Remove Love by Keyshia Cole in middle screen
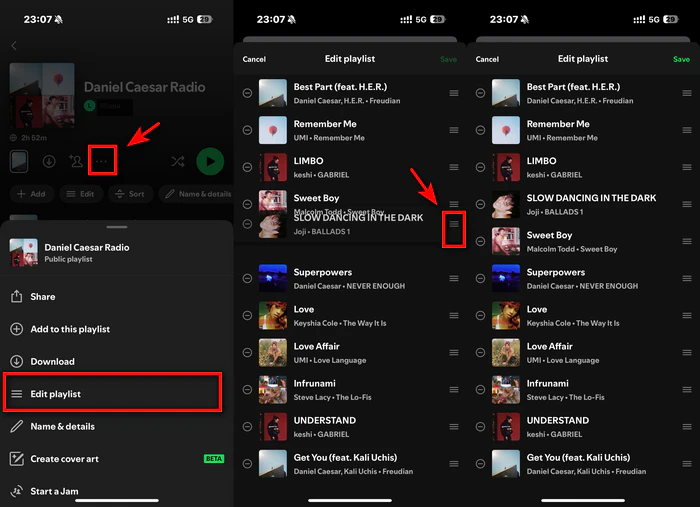700x507 pixels. tap(247, 315)
